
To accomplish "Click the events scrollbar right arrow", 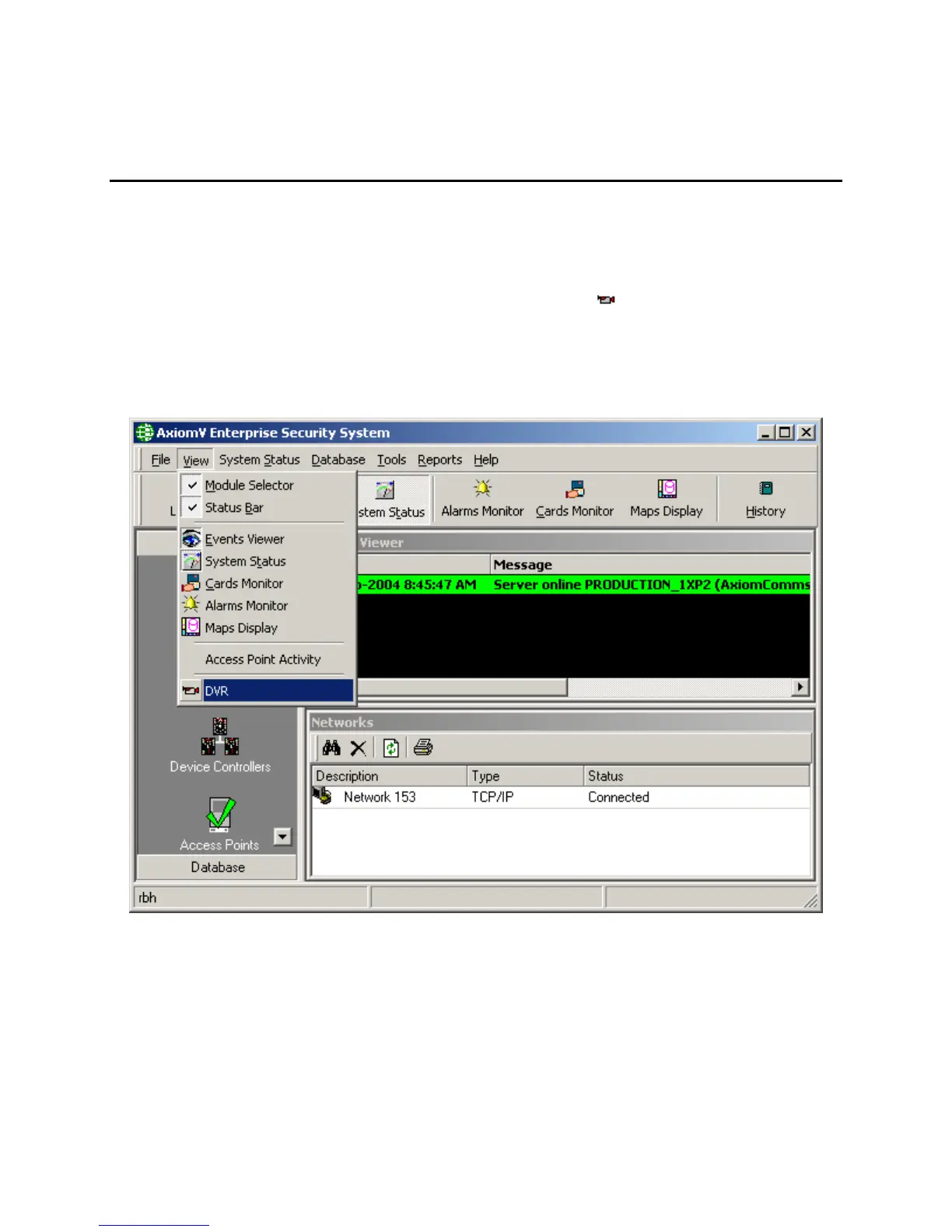I will (x=800, y=688).
